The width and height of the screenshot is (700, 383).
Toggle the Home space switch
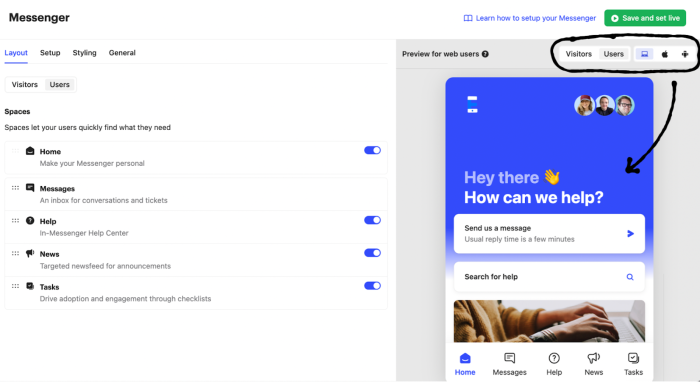click(372, 150)
